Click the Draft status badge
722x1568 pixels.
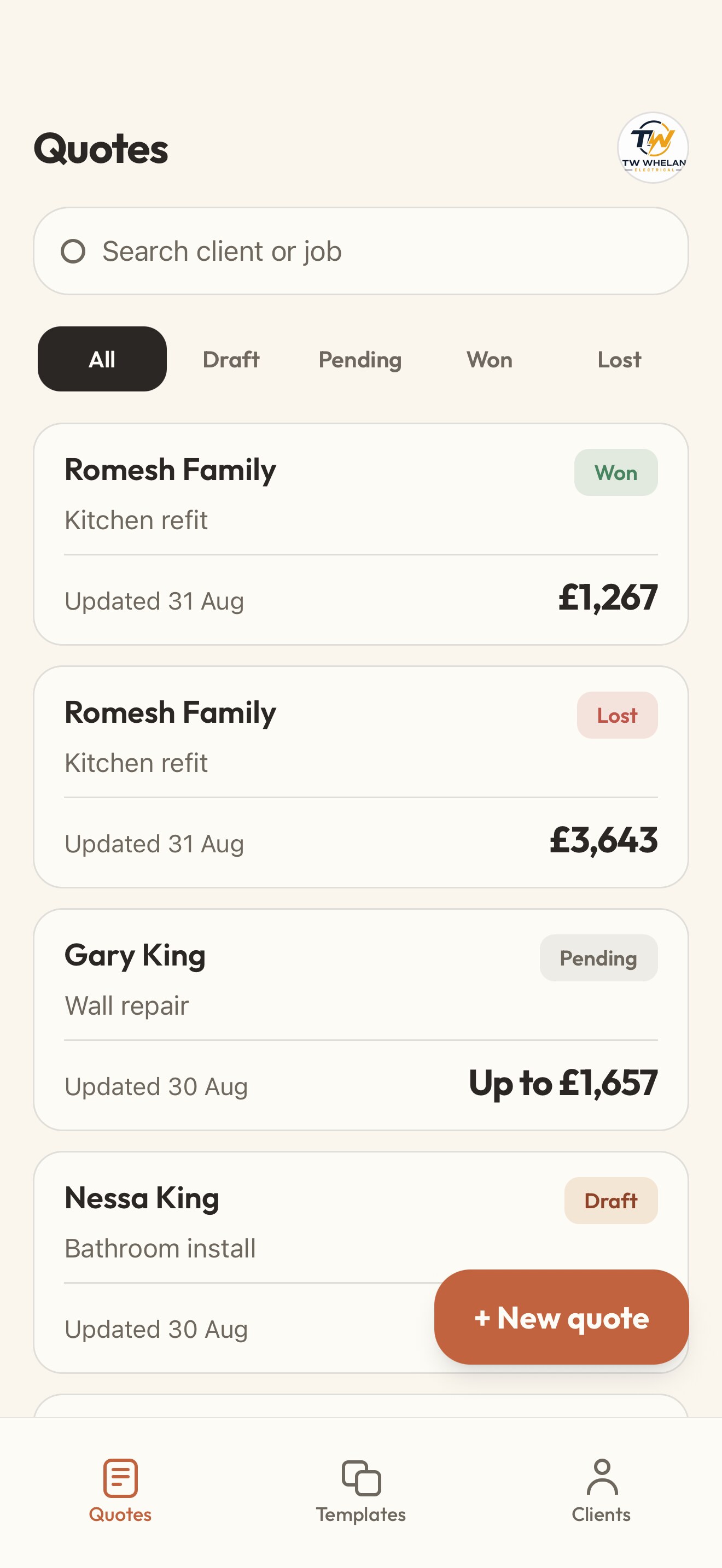(x=610, y=1201)
